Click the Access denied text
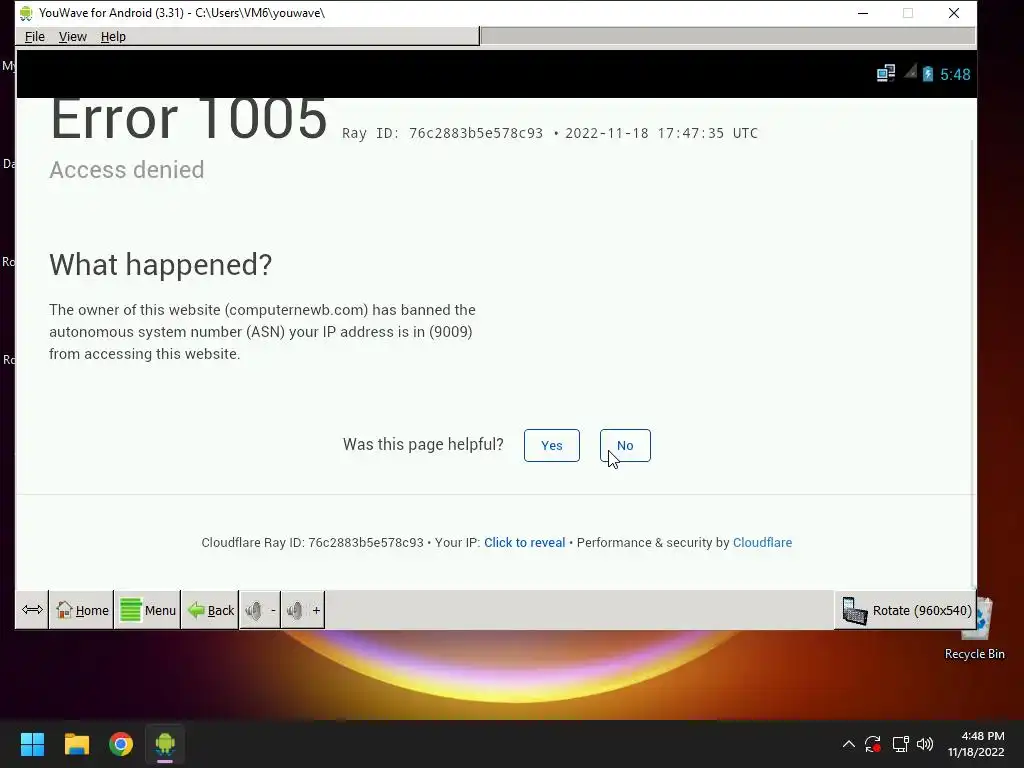 [127, 170]
